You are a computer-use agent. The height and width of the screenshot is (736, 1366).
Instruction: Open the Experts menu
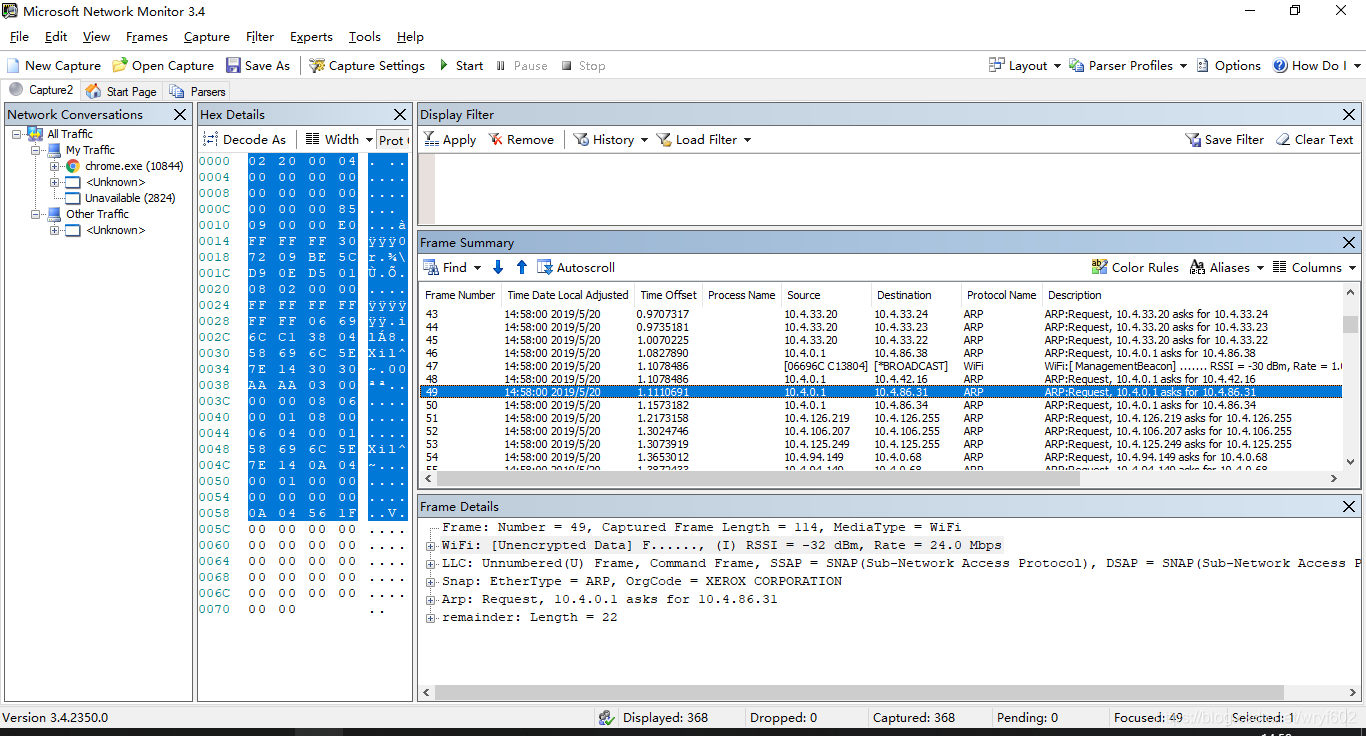point(311,37)
